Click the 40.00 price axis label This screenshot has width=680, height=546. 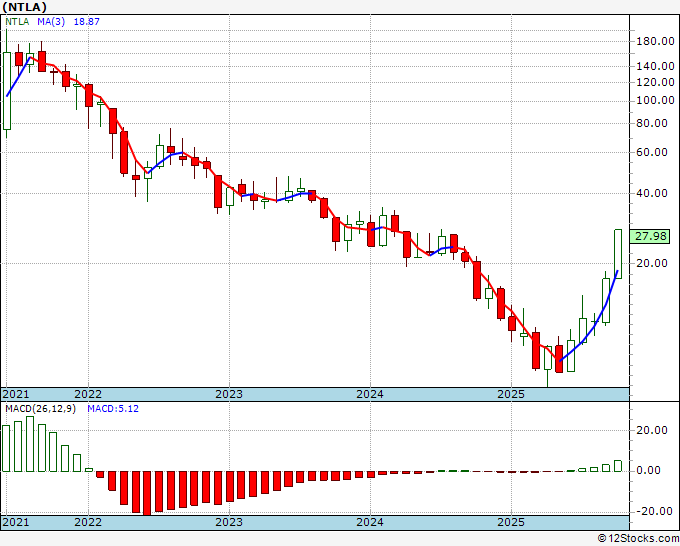[x=652, y=193]
